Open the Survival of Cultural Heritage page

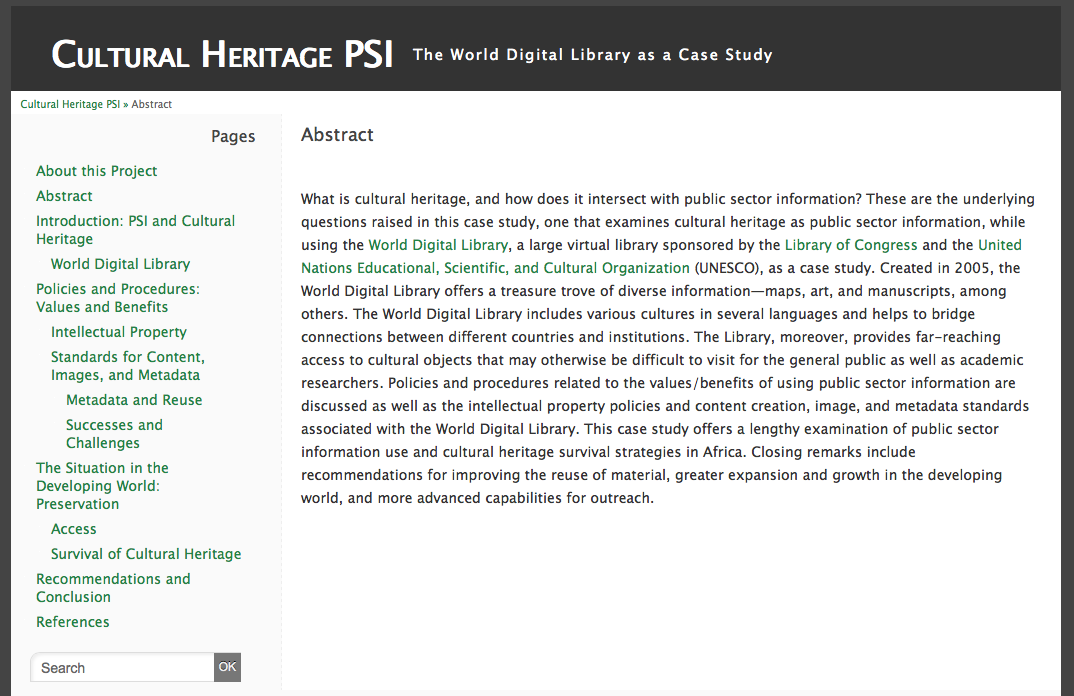click(x=146, y=554)
